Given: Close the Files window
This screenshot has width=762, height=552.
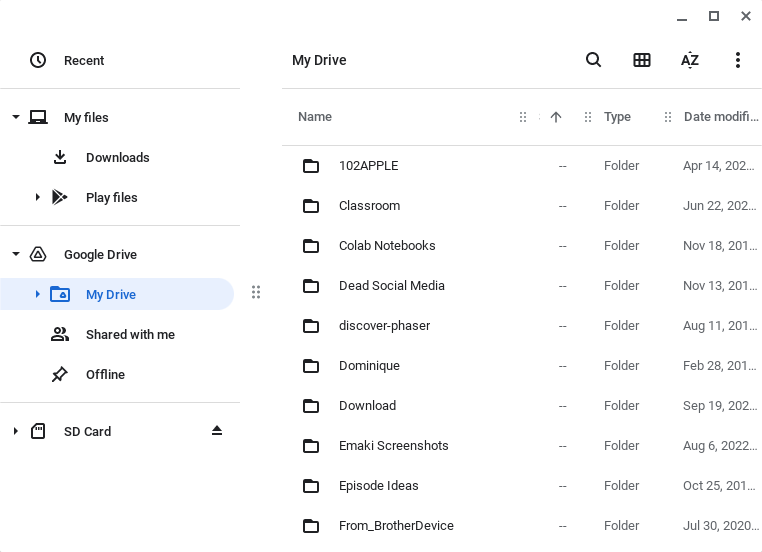Looking at the screenshot, I should 746,17.
